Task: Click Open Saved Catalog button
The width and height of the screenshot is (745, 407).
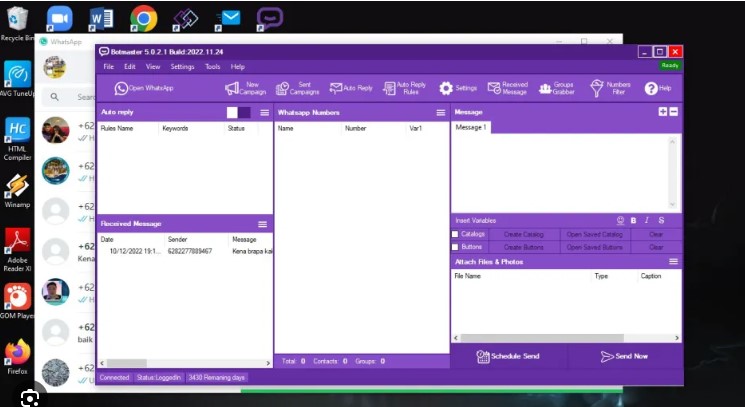Action: coord(594,235)
